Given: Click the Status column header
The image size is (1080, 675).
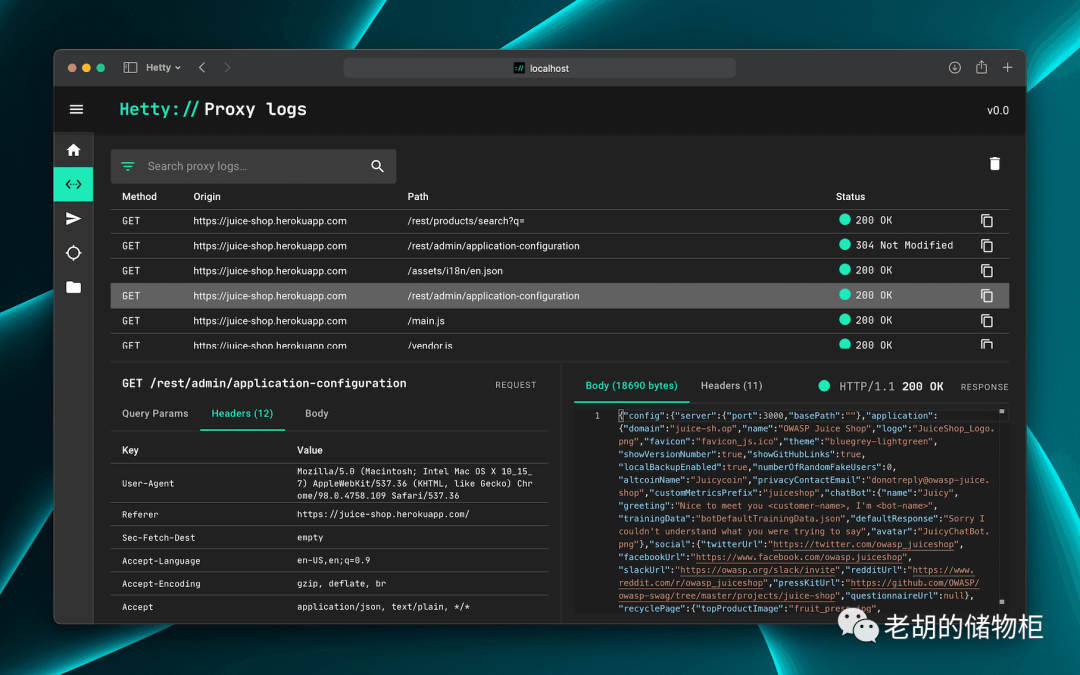Looking at the screenshot, I should click(851, 196).
